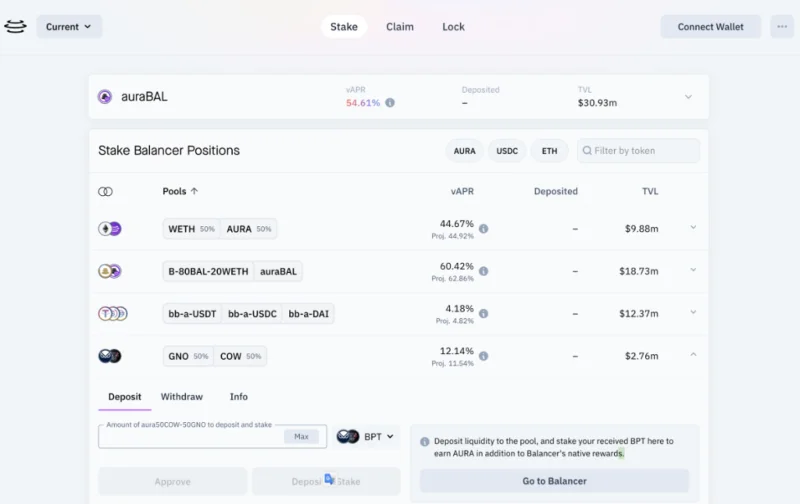Show vAPR info for 44.67% pool
The height and width of the screenshot is (504, 800).
(x=484, y=229)
